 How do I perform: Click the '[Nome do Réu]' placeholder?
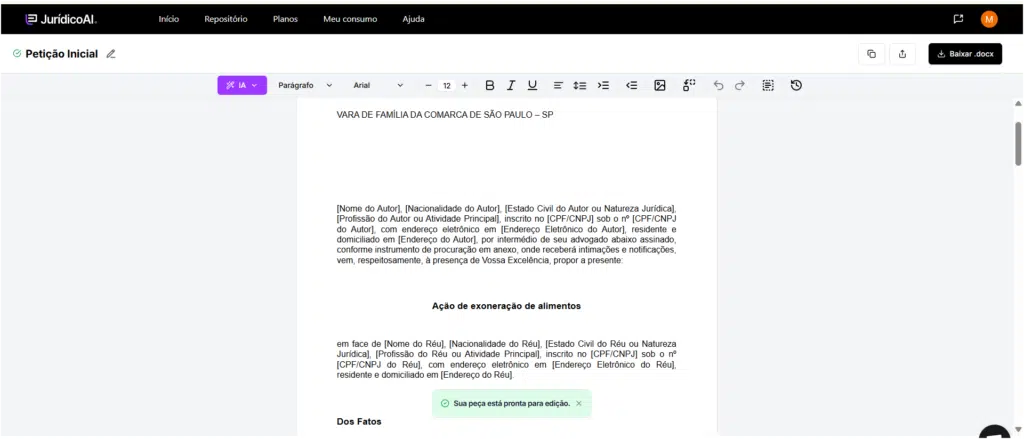[x=415, y=344]
